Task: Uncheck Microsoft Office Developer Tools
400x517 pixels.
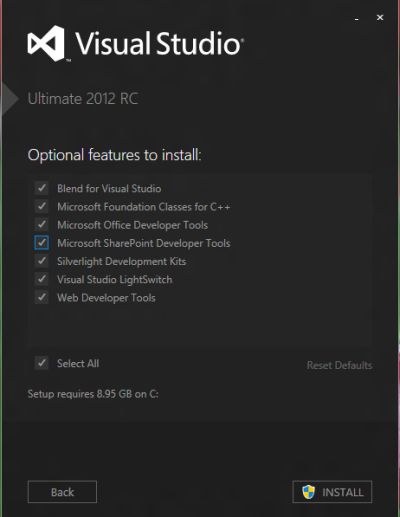Action: pos(42,225)
